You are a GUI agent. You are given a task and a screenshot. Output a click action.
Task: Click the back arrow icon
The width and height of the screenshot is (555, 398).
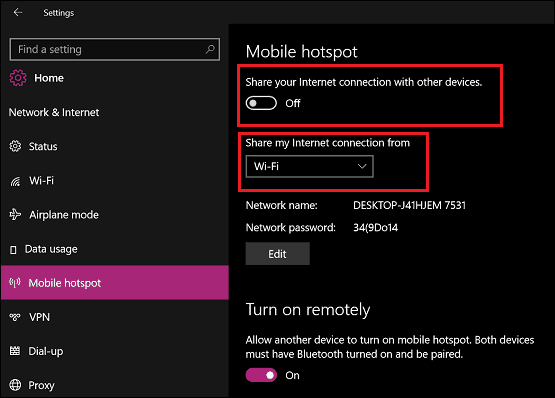[x=18, y=13]
